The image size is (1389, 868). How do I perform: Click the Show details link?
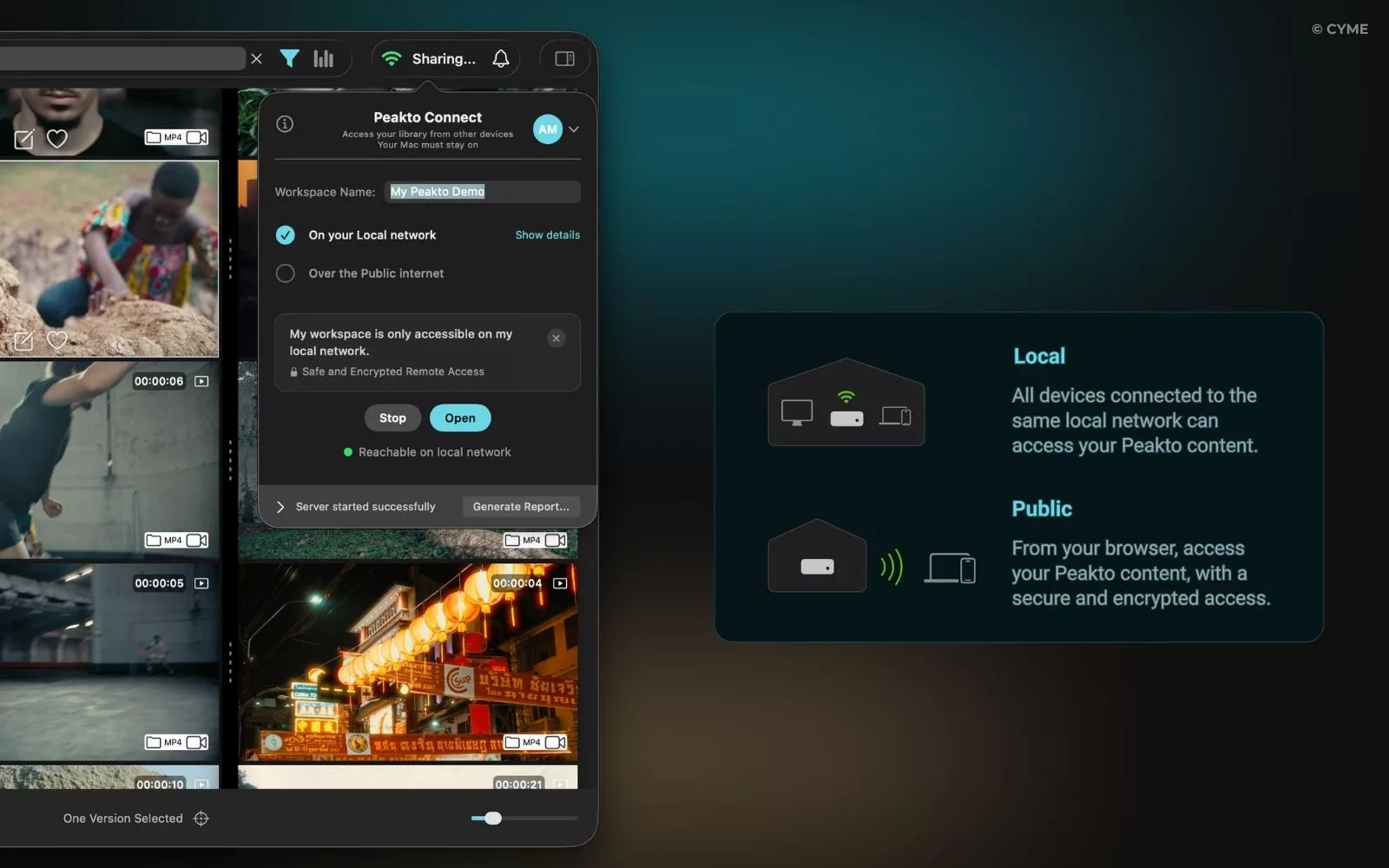pyautogui.click(x=548, y=235)
